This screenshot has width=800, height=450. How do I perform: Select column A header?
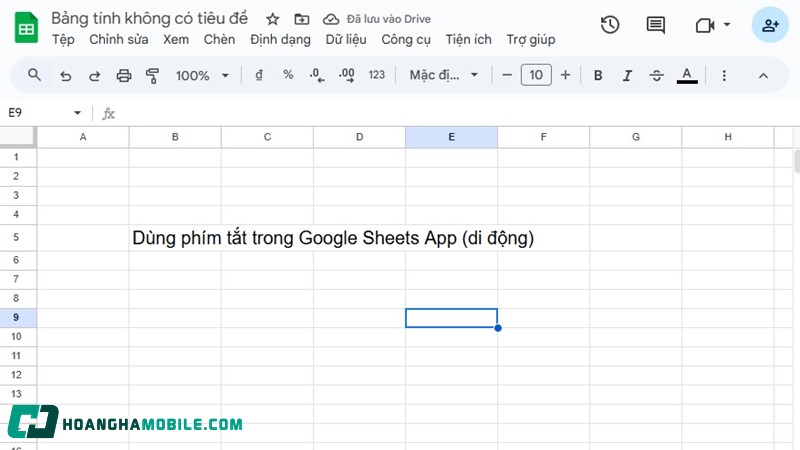pyautogui.click(x=83, y=137)
